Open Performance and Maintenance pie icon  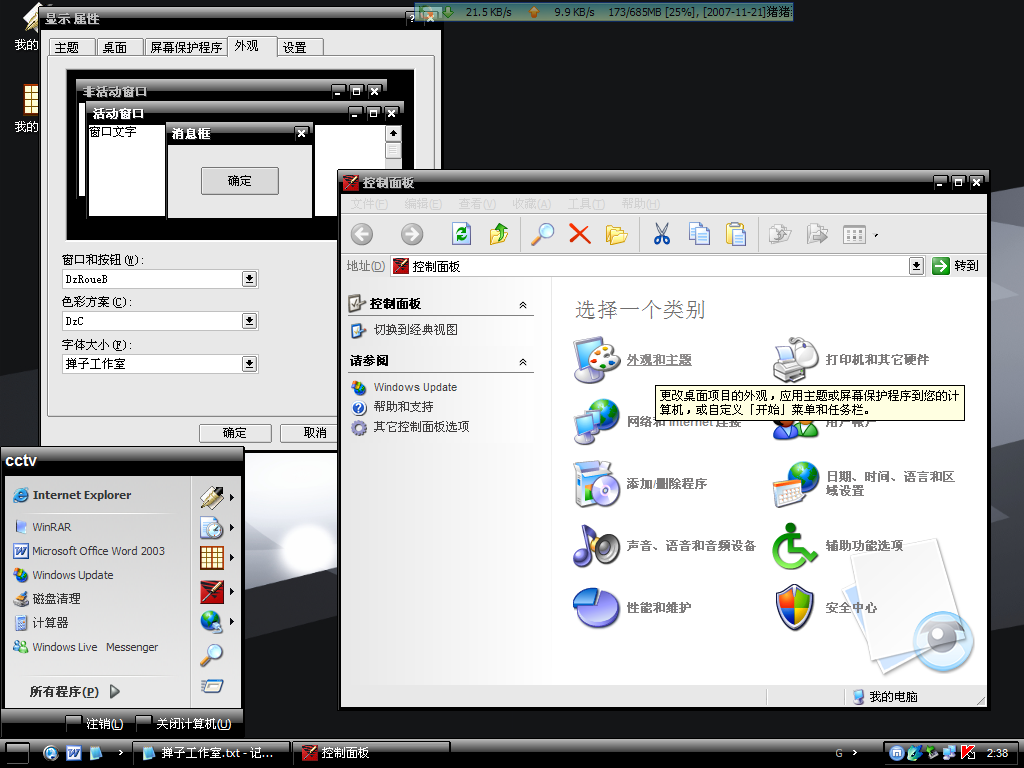point(596,607)
